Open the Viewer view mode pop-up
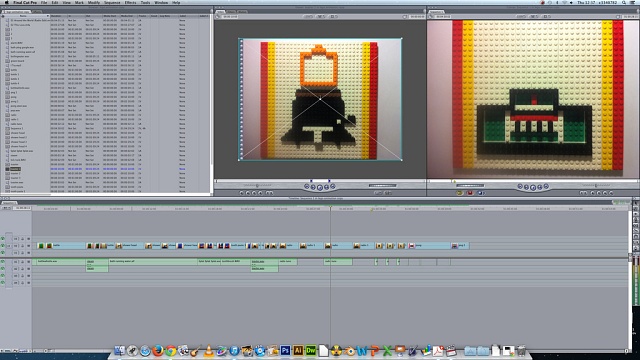This screenshot has height=360, width=640. click(321, 16)
